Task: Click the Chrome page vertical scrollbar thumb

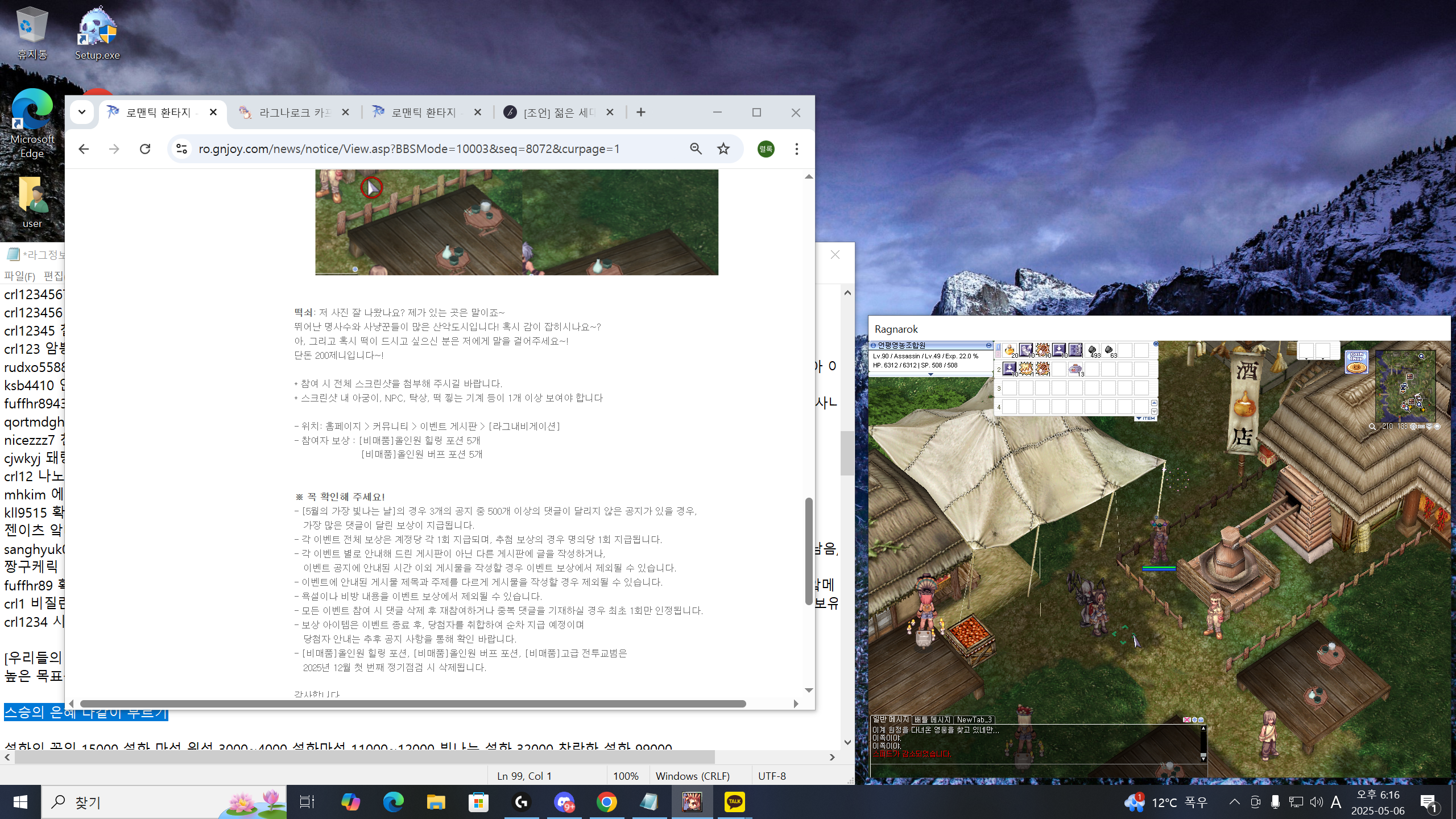Action: [x=808, y=551]
